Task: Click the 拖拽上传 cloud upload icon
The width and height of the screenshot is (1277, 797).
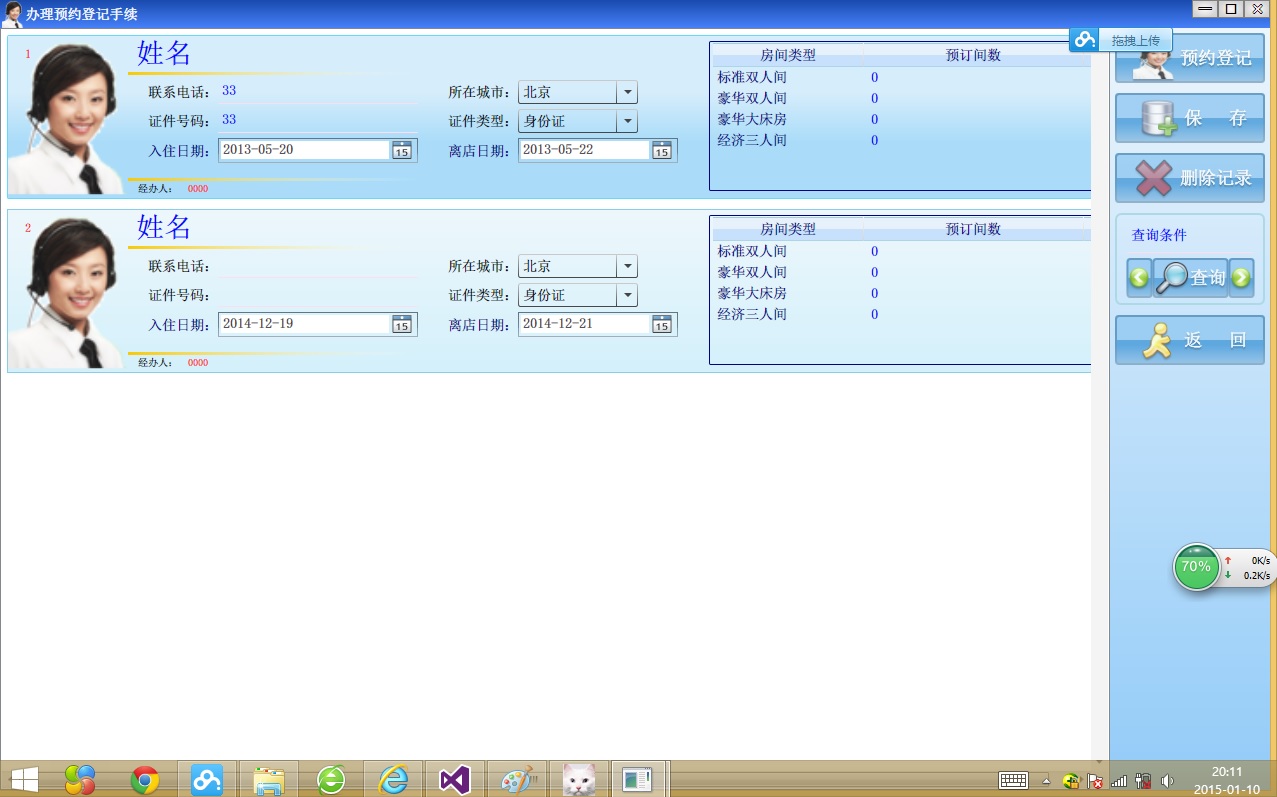Action: (1085, 40)
